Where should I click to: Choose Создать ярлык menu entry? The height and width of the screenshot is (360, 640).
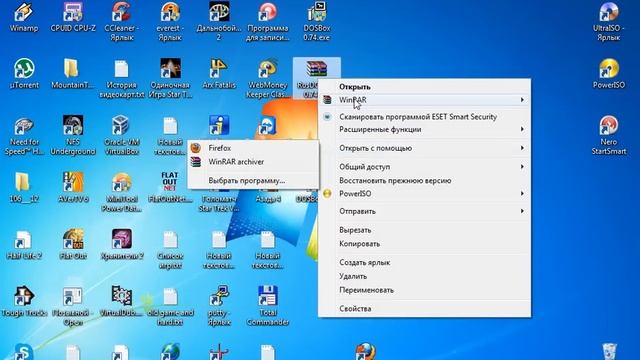(424, 262)
